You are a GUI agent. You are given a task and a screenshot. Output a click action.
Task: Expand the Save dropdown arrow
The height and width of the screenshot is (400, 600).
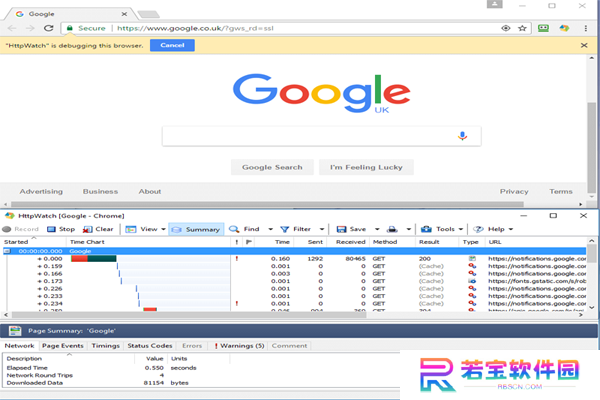pyautogui.click(x=377, y=229)
